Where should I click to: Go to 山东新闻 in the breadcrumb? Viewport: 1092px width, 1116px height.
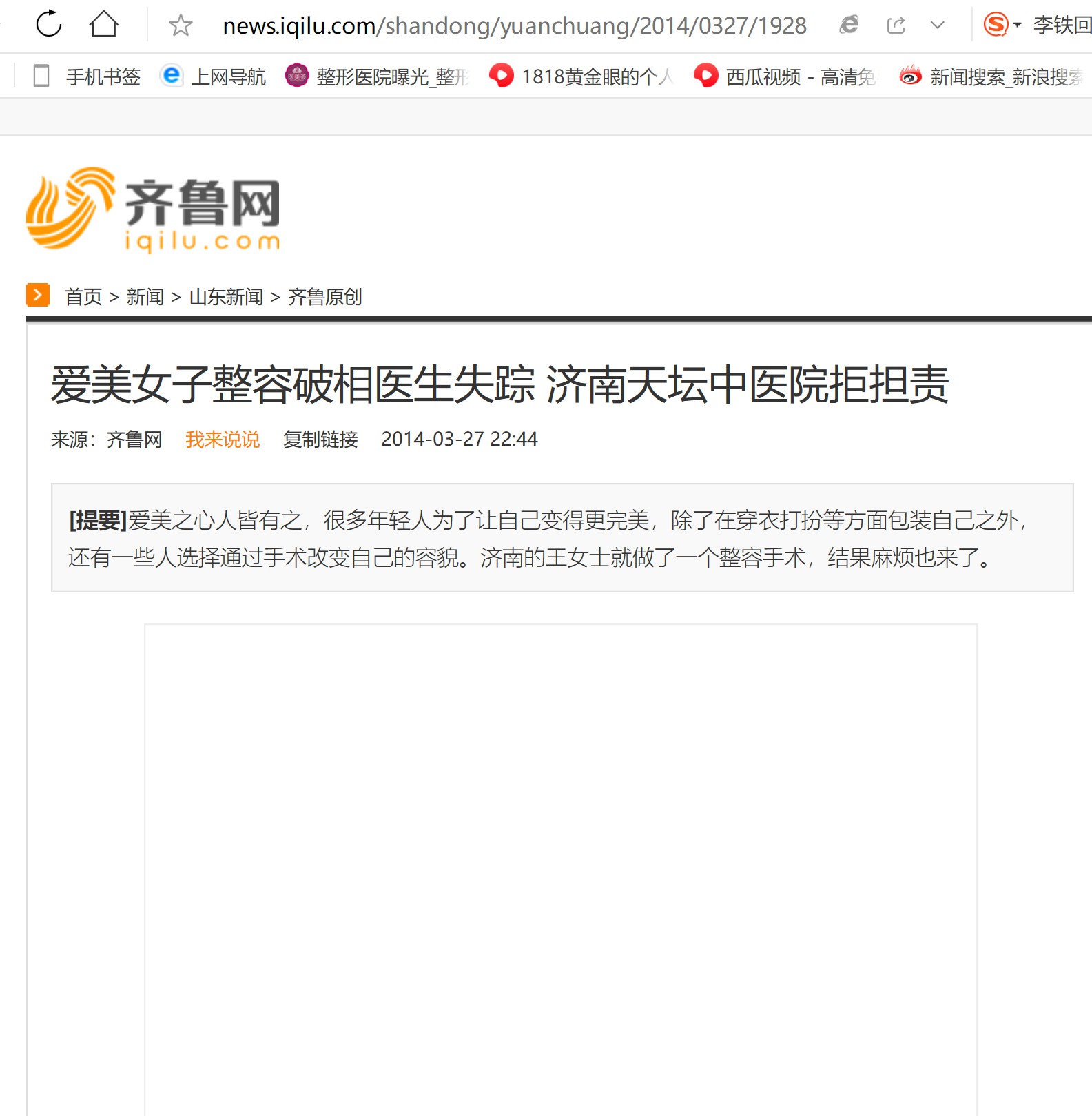pos(226,297)
